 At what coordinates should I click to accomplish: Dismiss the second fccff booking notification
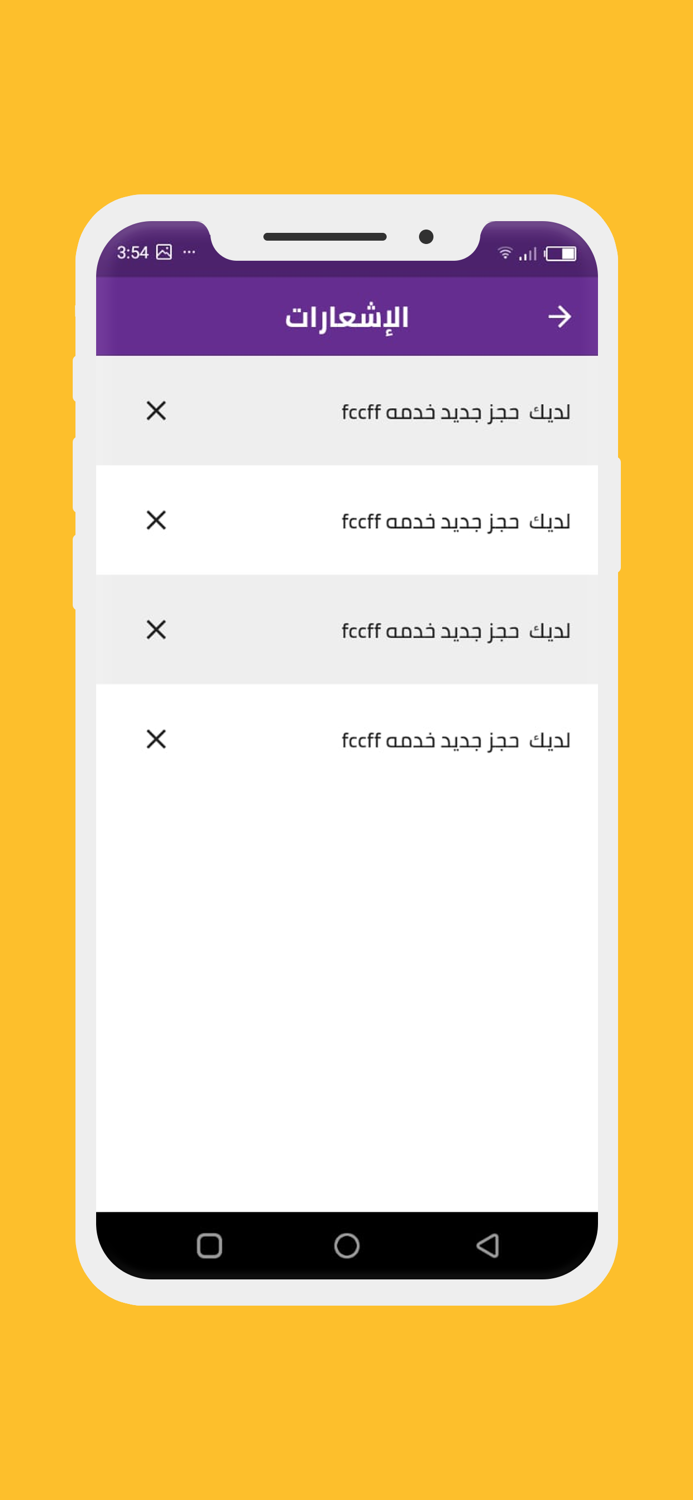156,520
